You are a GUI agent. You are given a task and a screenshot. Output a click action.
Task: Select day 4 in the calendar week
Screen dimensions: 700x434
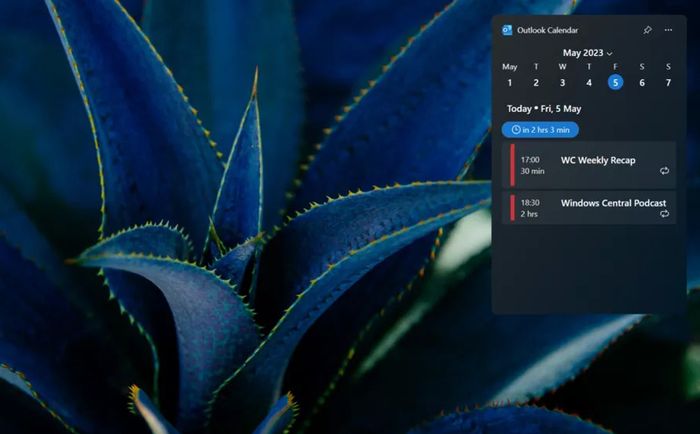[x=589, y=83]
